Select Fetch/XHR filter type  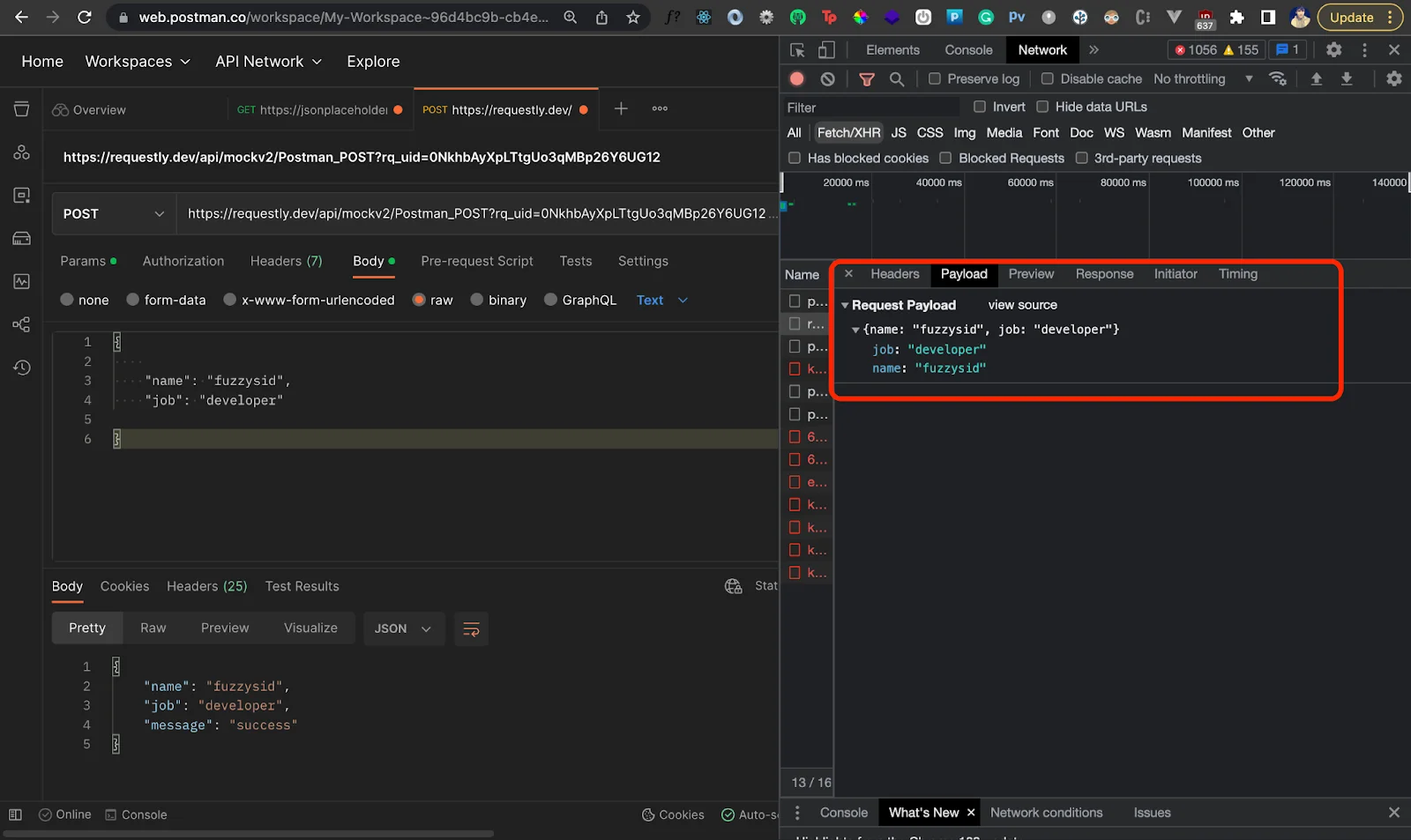pos(848,132)
